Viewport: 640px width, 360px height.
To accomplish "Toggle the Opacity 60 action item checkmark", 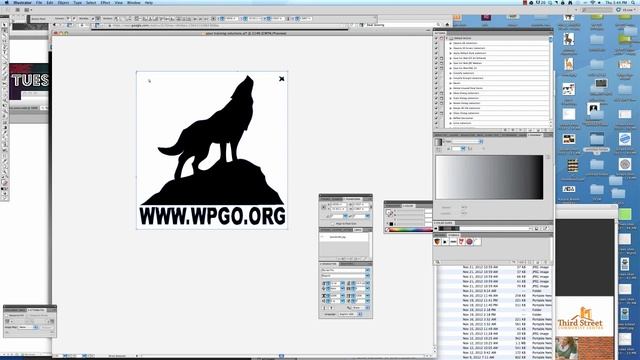I will pyautogui.click(x=436, y=43).
